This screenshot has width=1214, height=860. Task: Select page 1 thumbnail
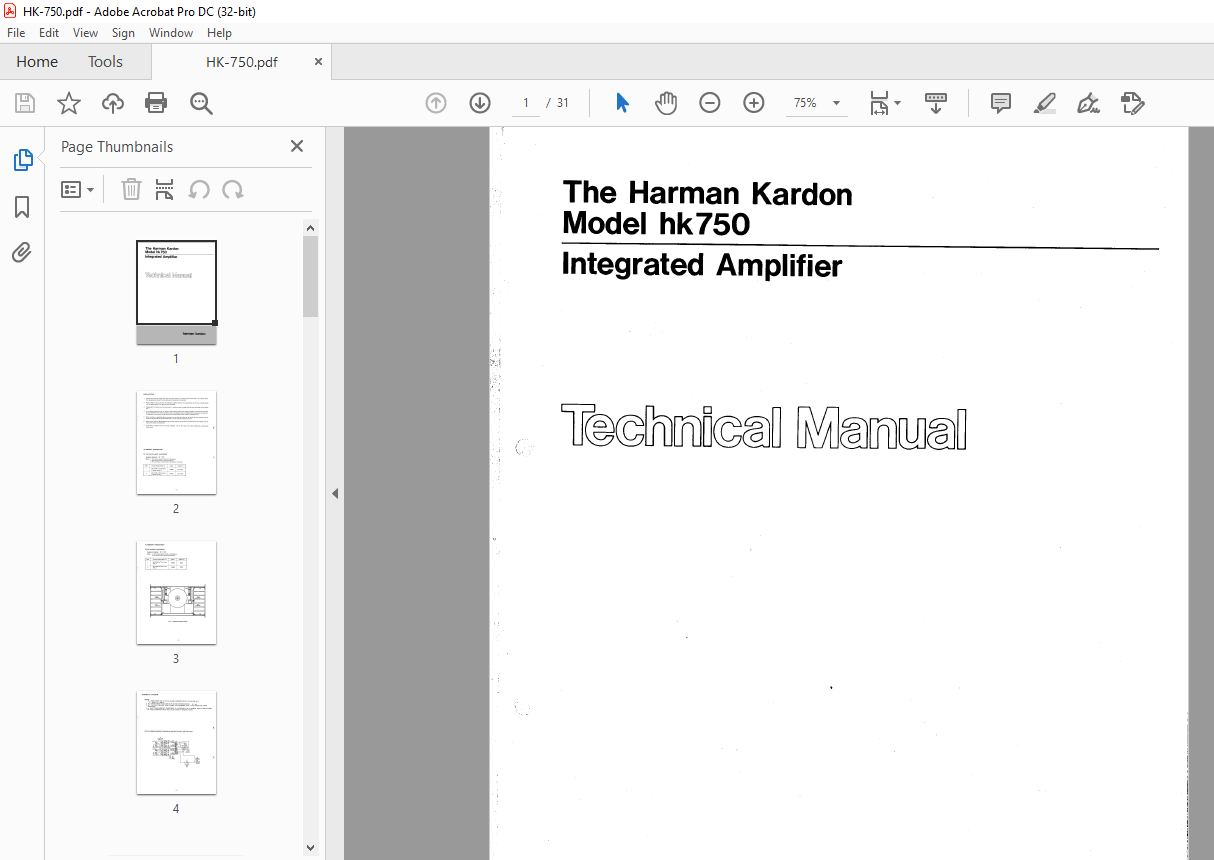coord(176,292)
